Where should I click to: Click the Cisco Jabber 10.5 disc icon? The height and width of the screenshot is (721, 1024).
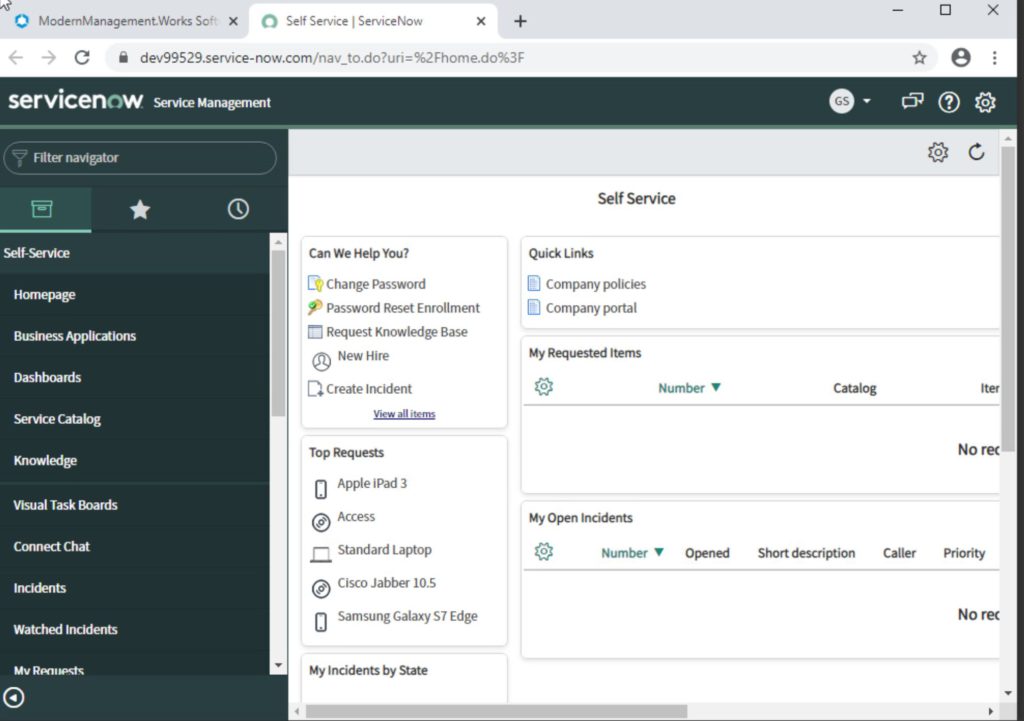point(321,588)
